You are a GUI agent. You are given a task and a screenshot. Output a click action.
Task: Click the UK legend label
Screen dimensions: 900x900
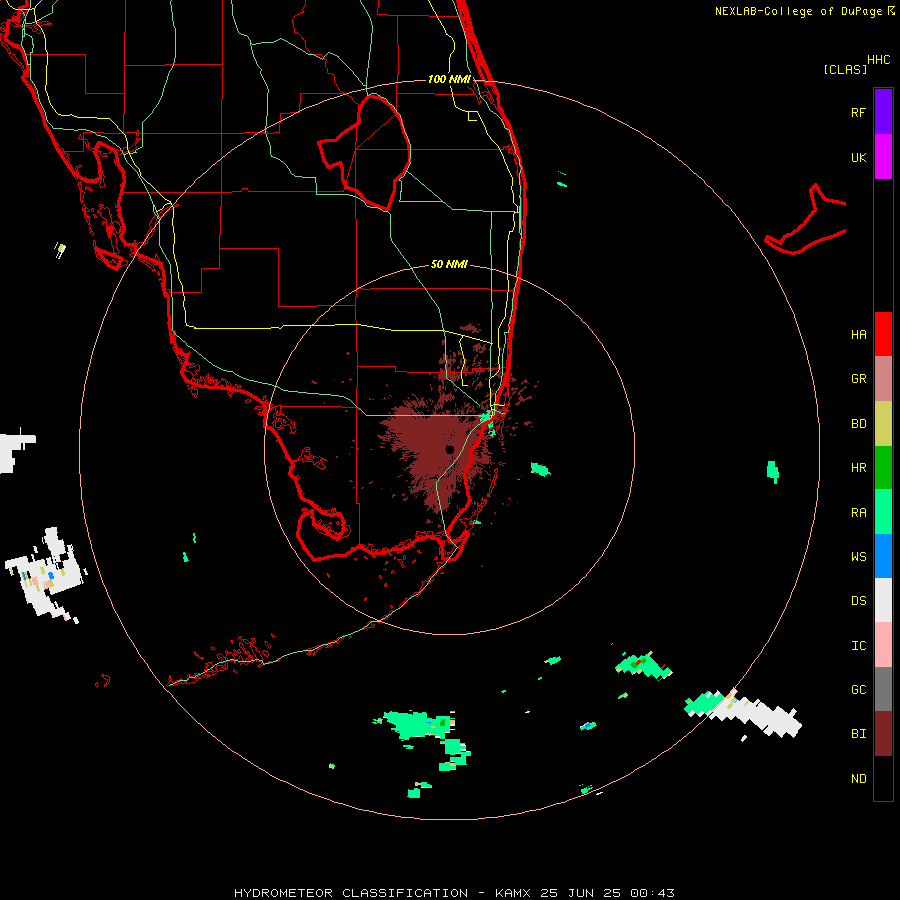[859, 157]
